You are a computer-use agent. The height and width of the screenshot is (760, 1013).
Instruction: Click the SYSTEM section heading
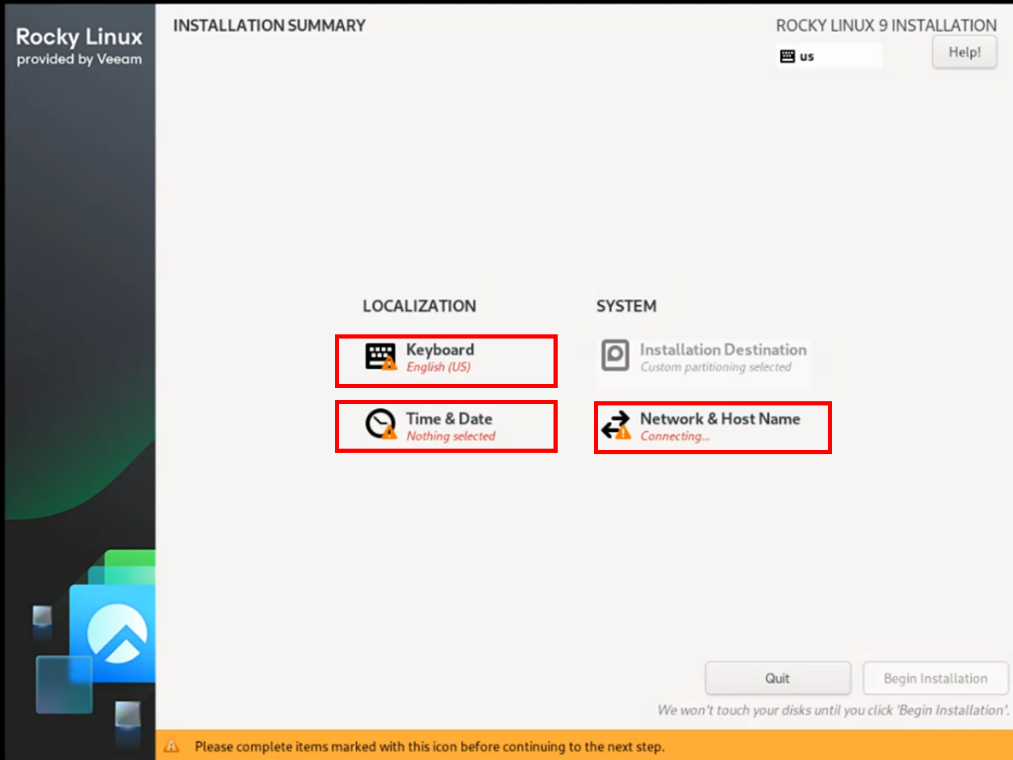[x=626, y=306]
